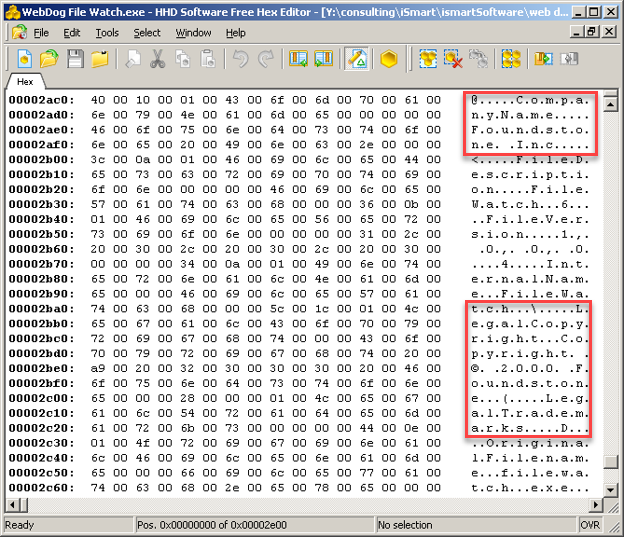This screenshot has height=537, width=624.
Task: Click the Redo arrow icon
Action: pyautogui.click(x=265, y=60)
